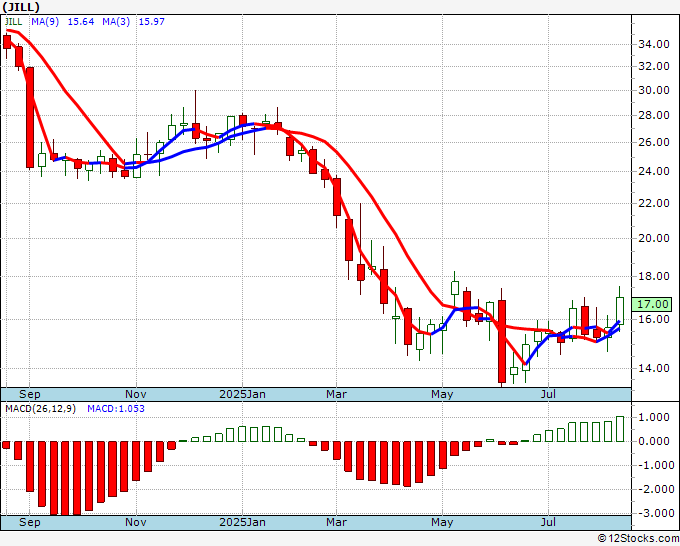680x546 pixels.
Task: Click the 14.00 price axis label
Action: pyautogui.click(x=654, y=368)
